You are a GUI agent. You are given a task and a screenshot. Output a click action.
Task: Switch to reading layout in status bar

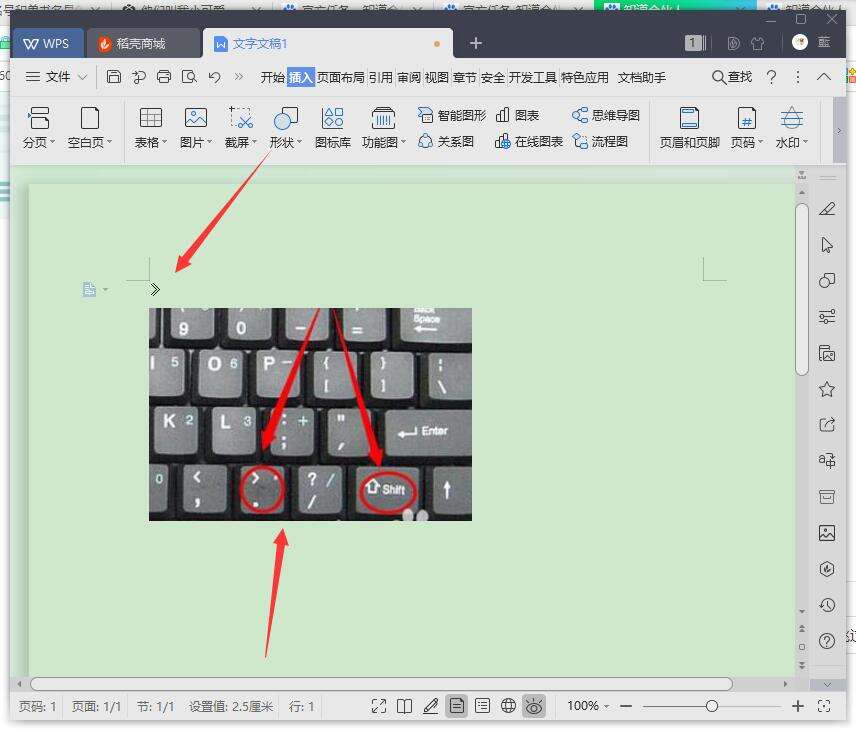[x=405, y=706]
